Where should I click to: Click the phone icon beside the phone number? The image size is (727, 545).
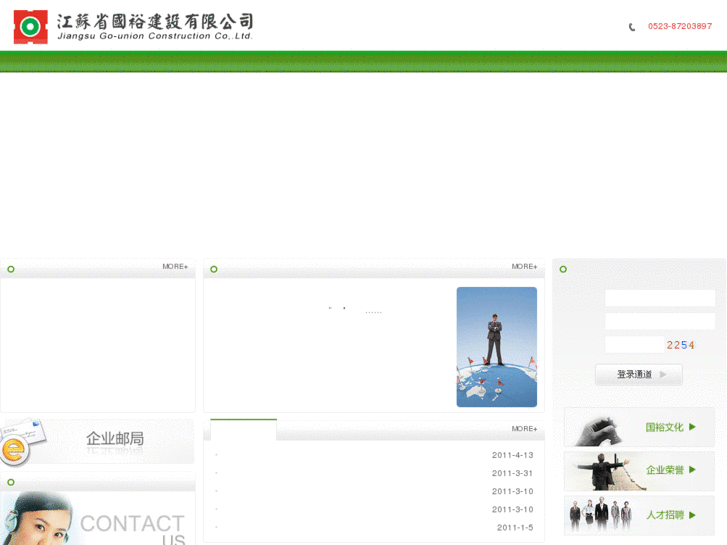[631, 27]
